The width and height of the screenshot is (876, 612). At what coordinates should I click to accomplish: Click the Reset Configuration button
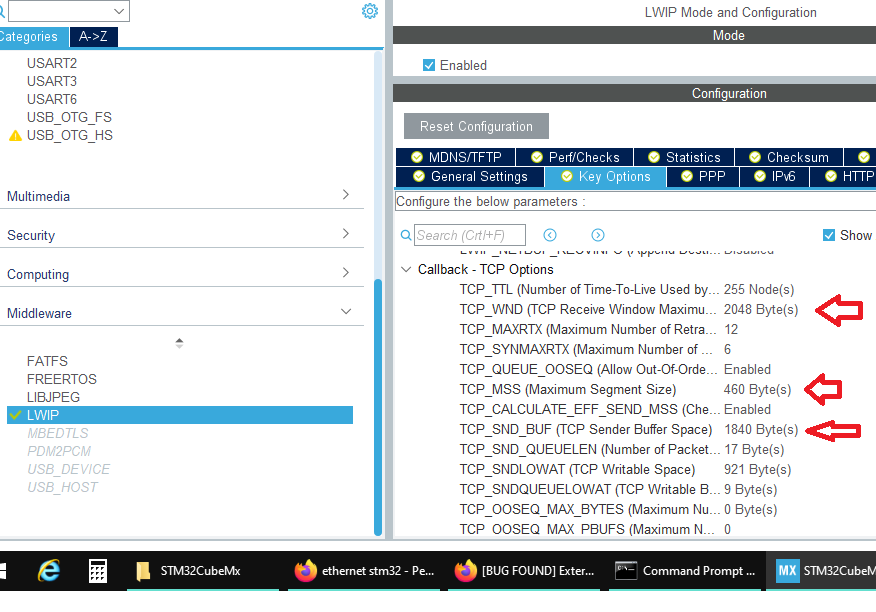coord(477,126)
